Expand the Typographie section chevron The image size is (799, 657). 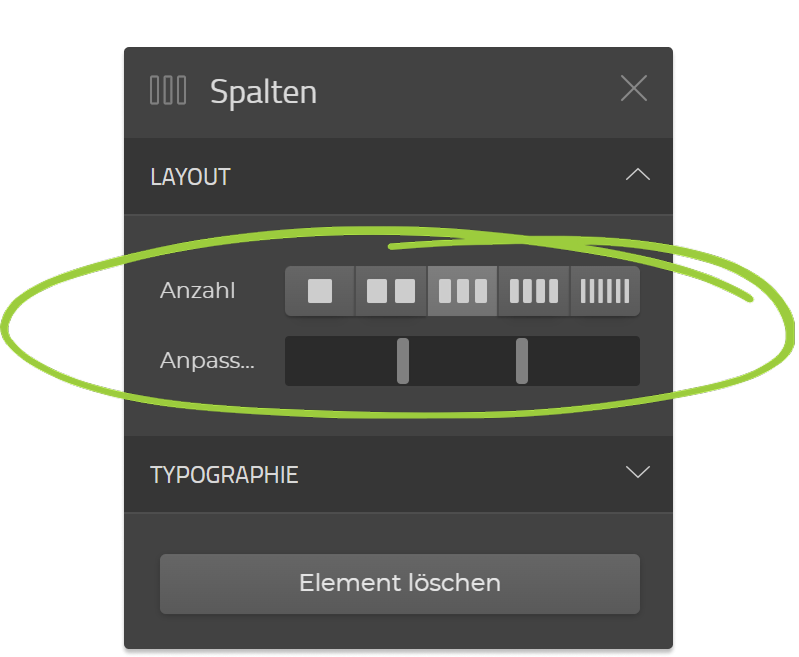pos(637,472)
